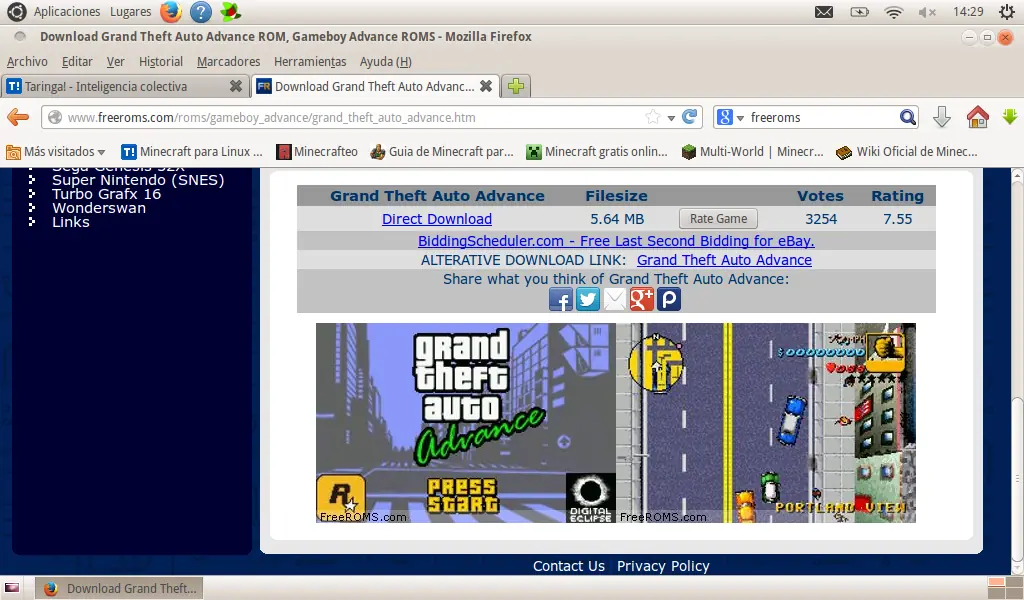Close the Download Grand Theft Auto tab
The image size is (1024, 600).
click(486, 86)
